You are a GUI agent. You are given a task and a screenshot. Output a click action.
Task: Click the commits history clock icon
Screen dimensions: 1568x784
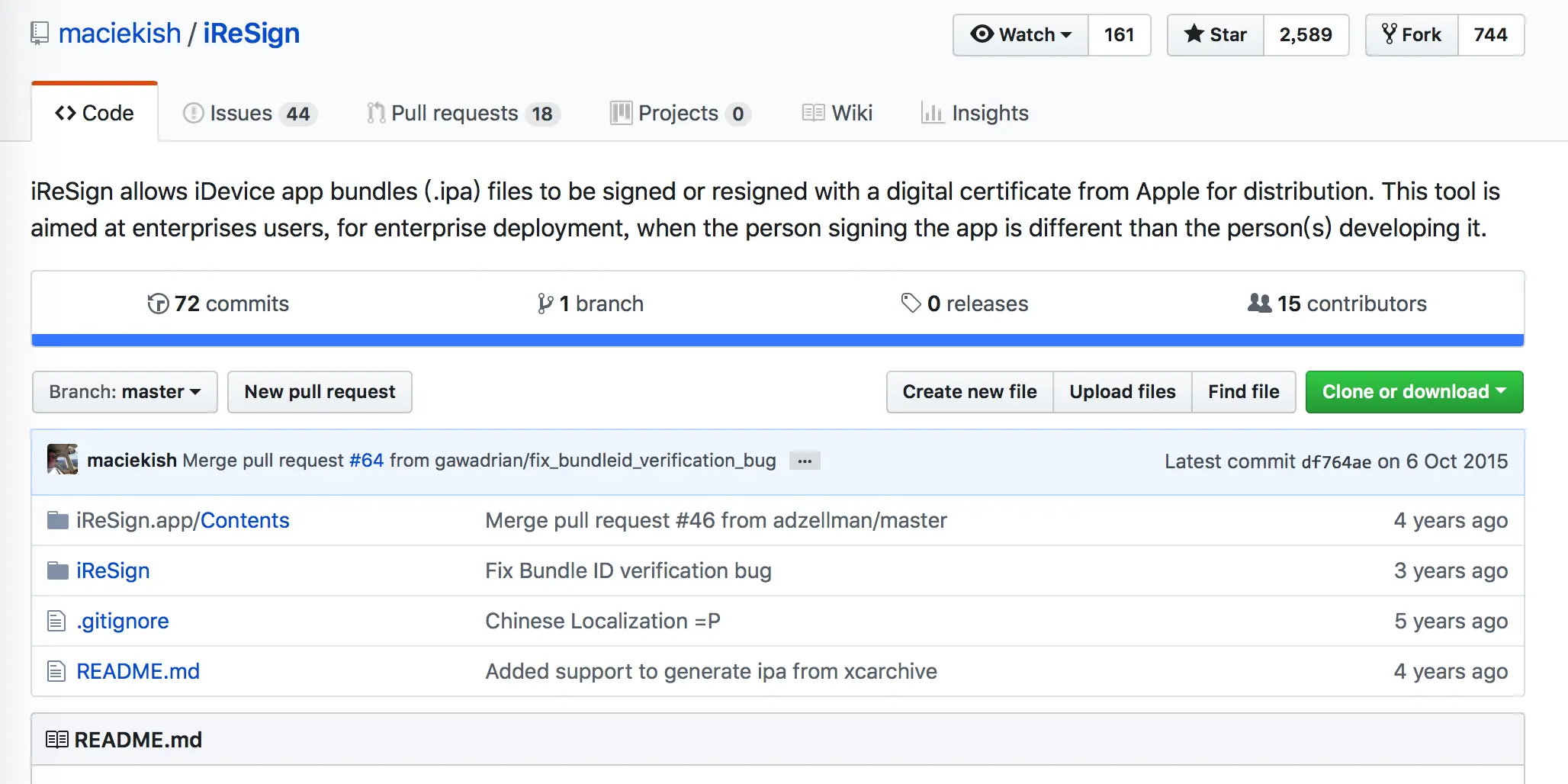click(x=158, y=304)
